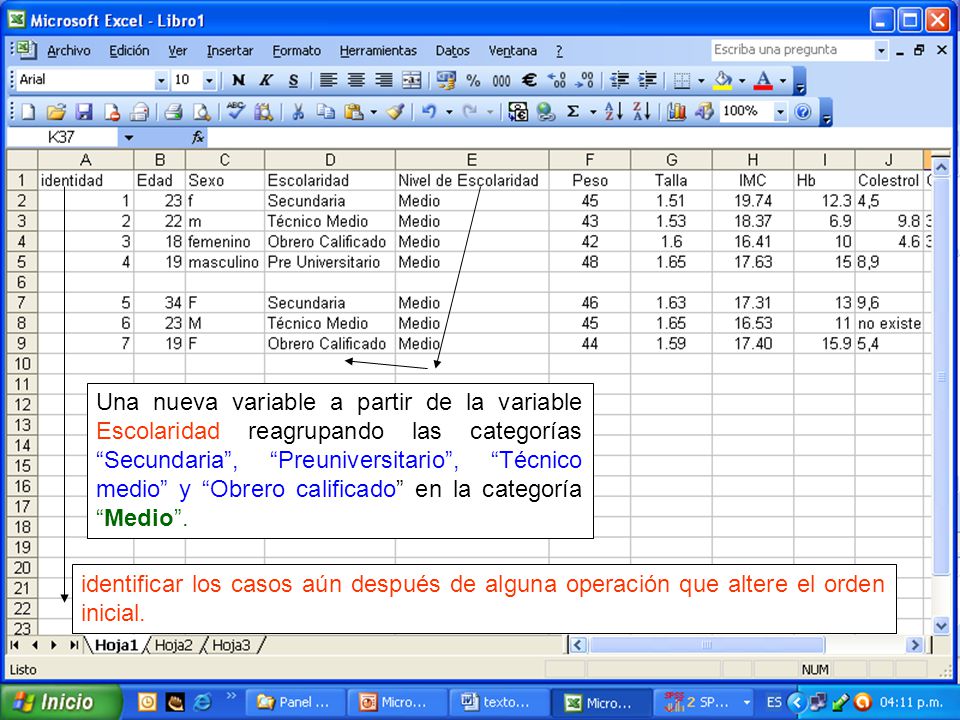Image resolution: width=960 pixels, height=720 pixels.
Task: Toggle left text alignment
Action: [x=328, y=80]
